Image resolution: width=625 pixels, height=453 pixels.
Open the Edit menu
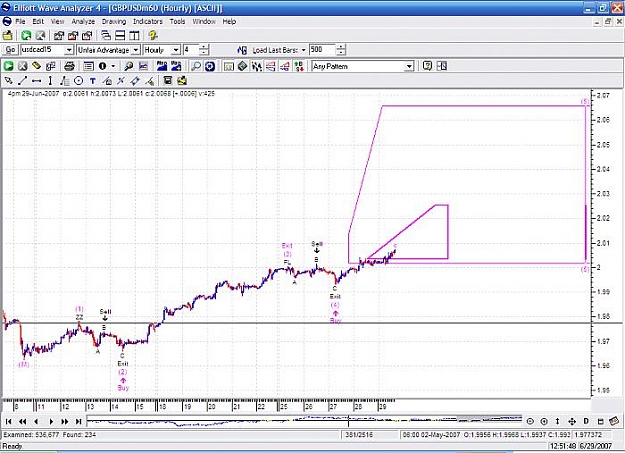click(38, 22)
